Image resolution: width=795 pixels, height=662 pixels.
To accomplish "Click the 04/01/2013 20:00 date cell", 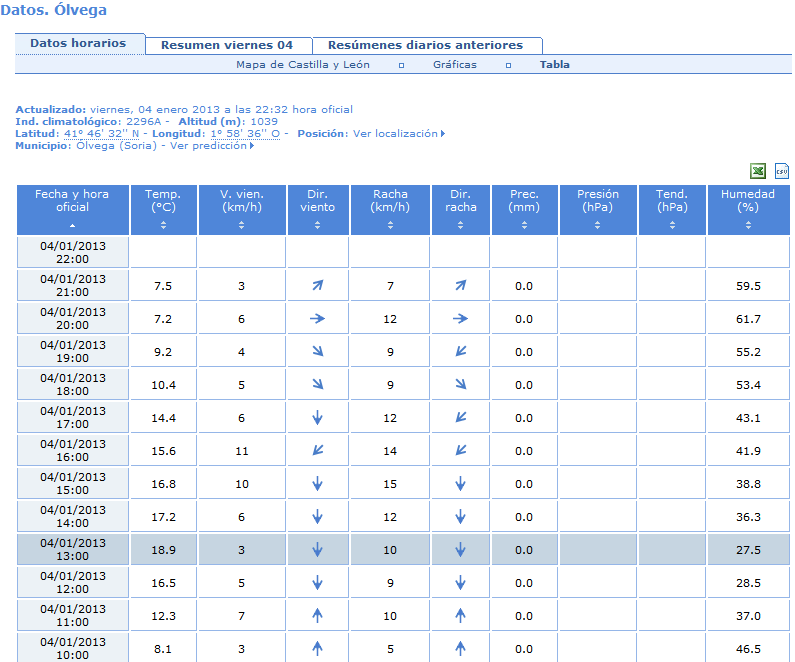I will (x=73, y=318).
